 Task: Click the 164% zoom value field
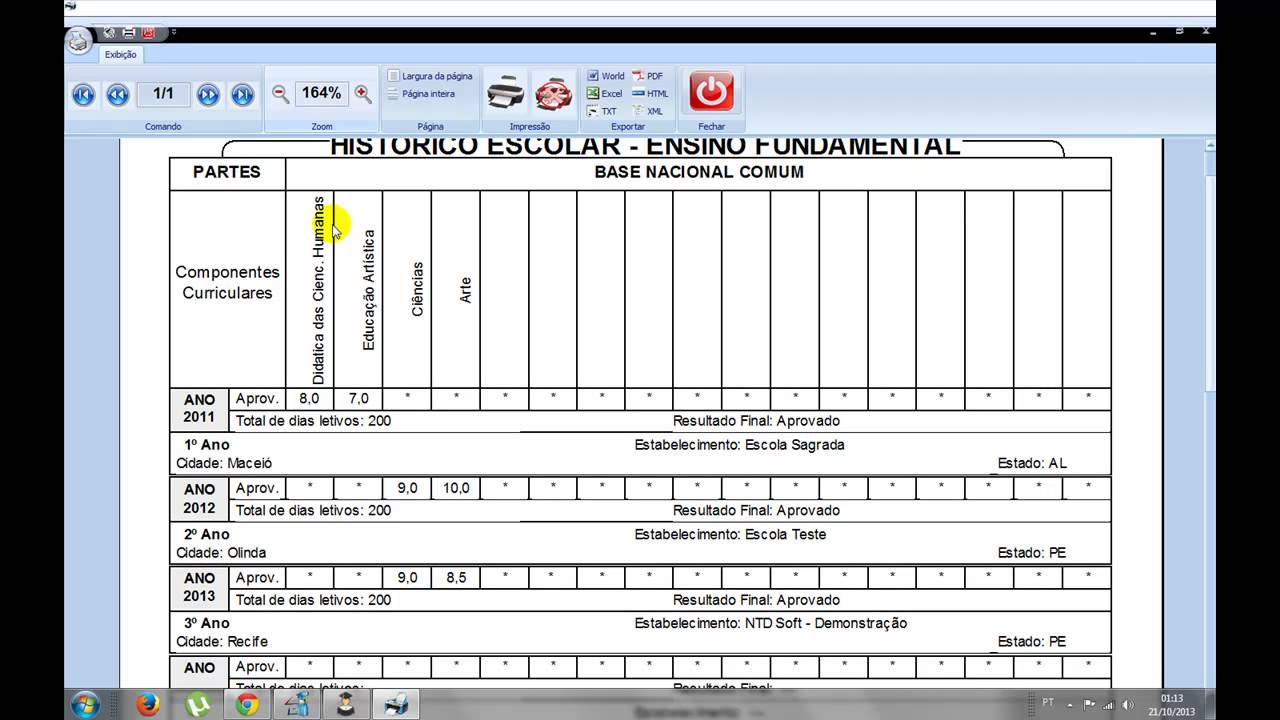pos(322,93)
